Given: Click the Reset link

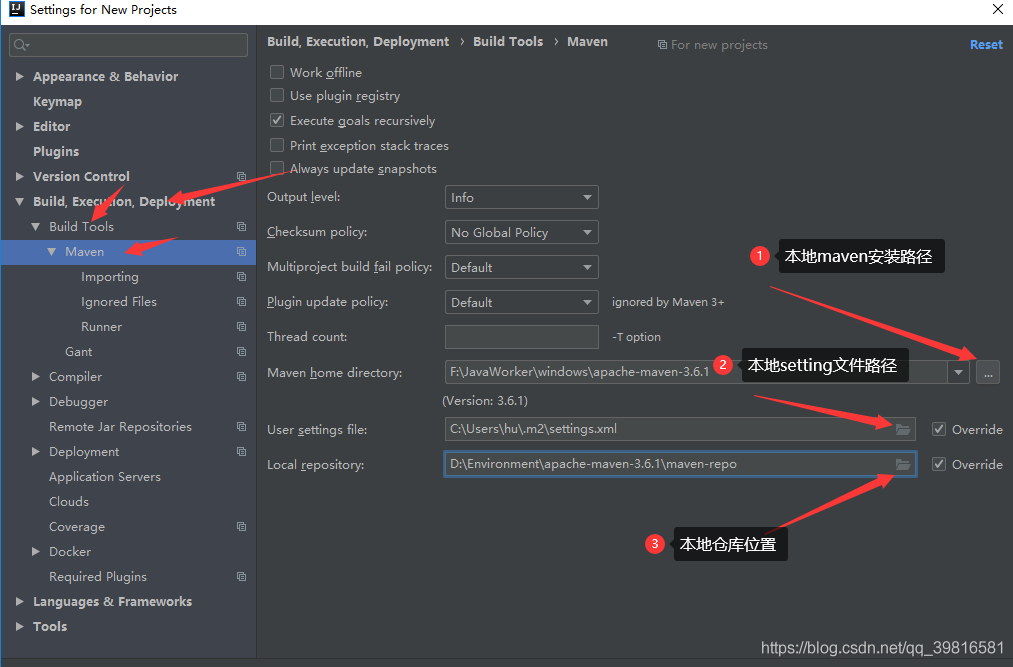Looking at the screenshot, I should 986,45.
